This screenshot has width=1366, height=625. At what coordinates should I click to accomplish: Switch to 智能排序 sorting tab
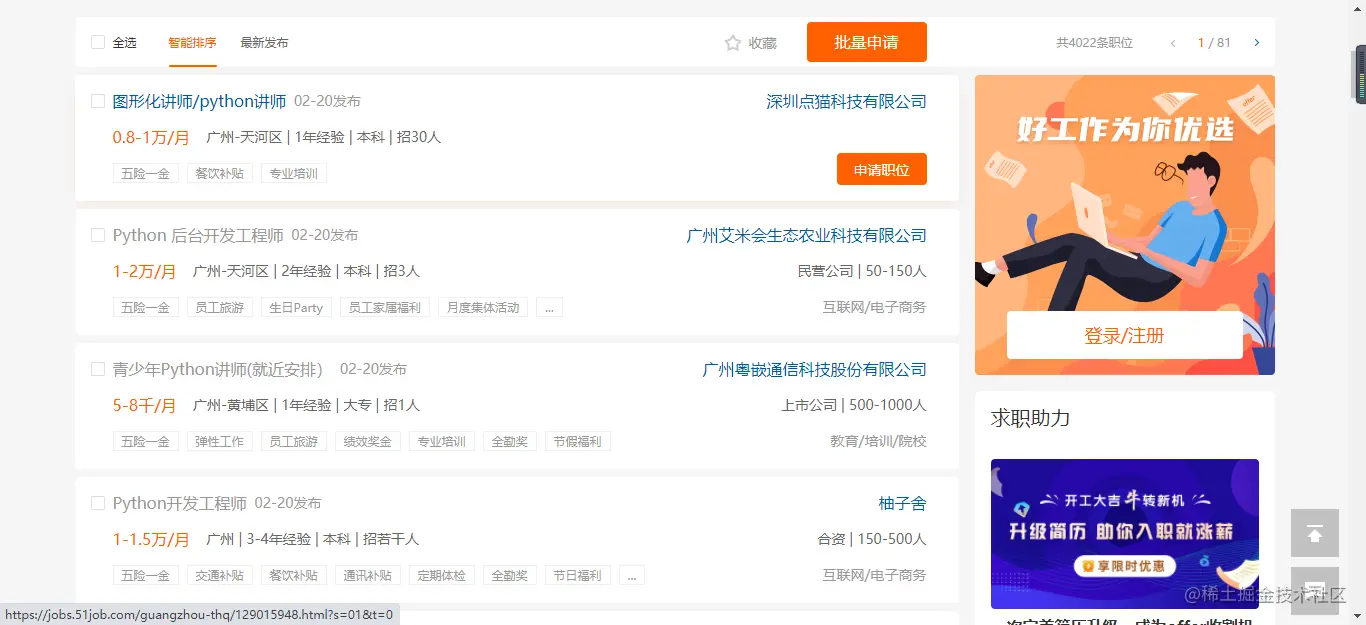(x=192, y=43)
